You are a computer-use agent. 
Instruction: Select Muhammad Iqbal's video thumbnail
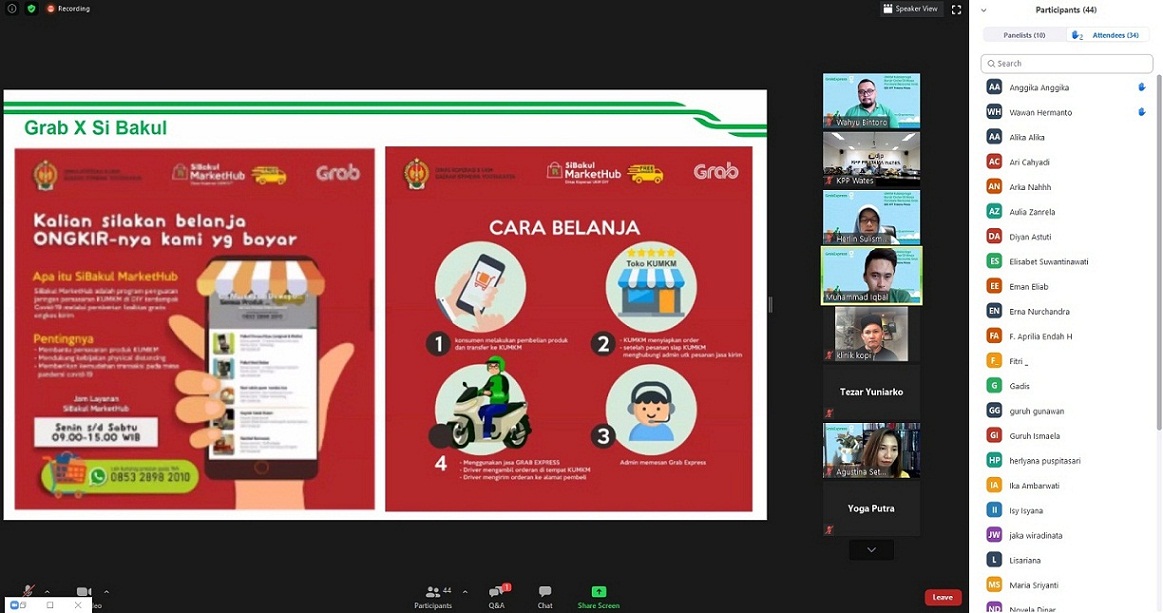(871, 275)
